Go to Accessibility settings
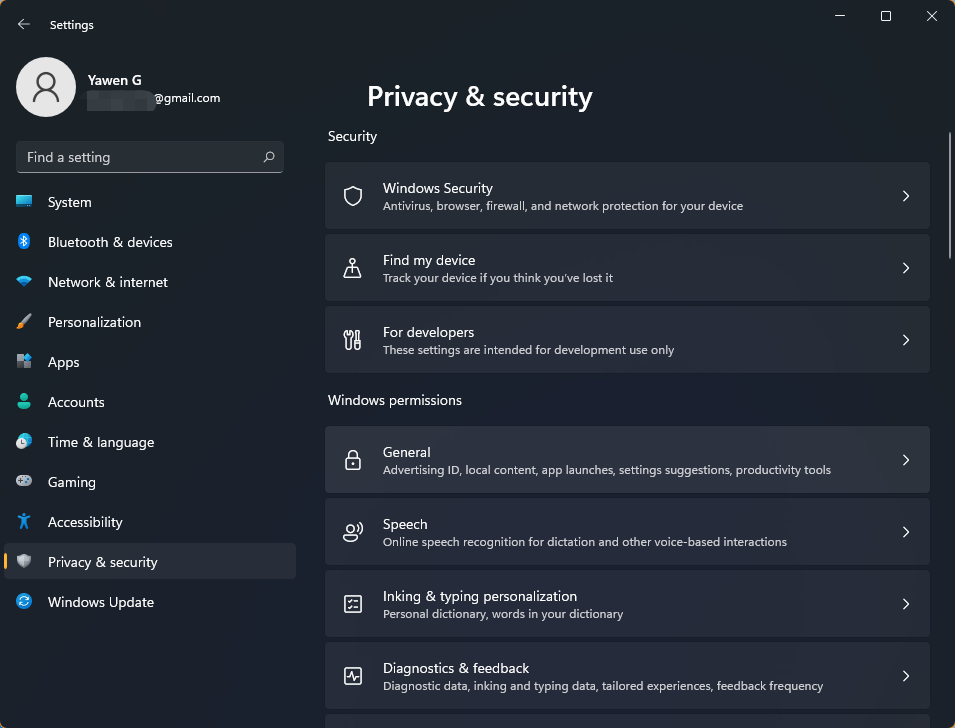 [150, 522]
